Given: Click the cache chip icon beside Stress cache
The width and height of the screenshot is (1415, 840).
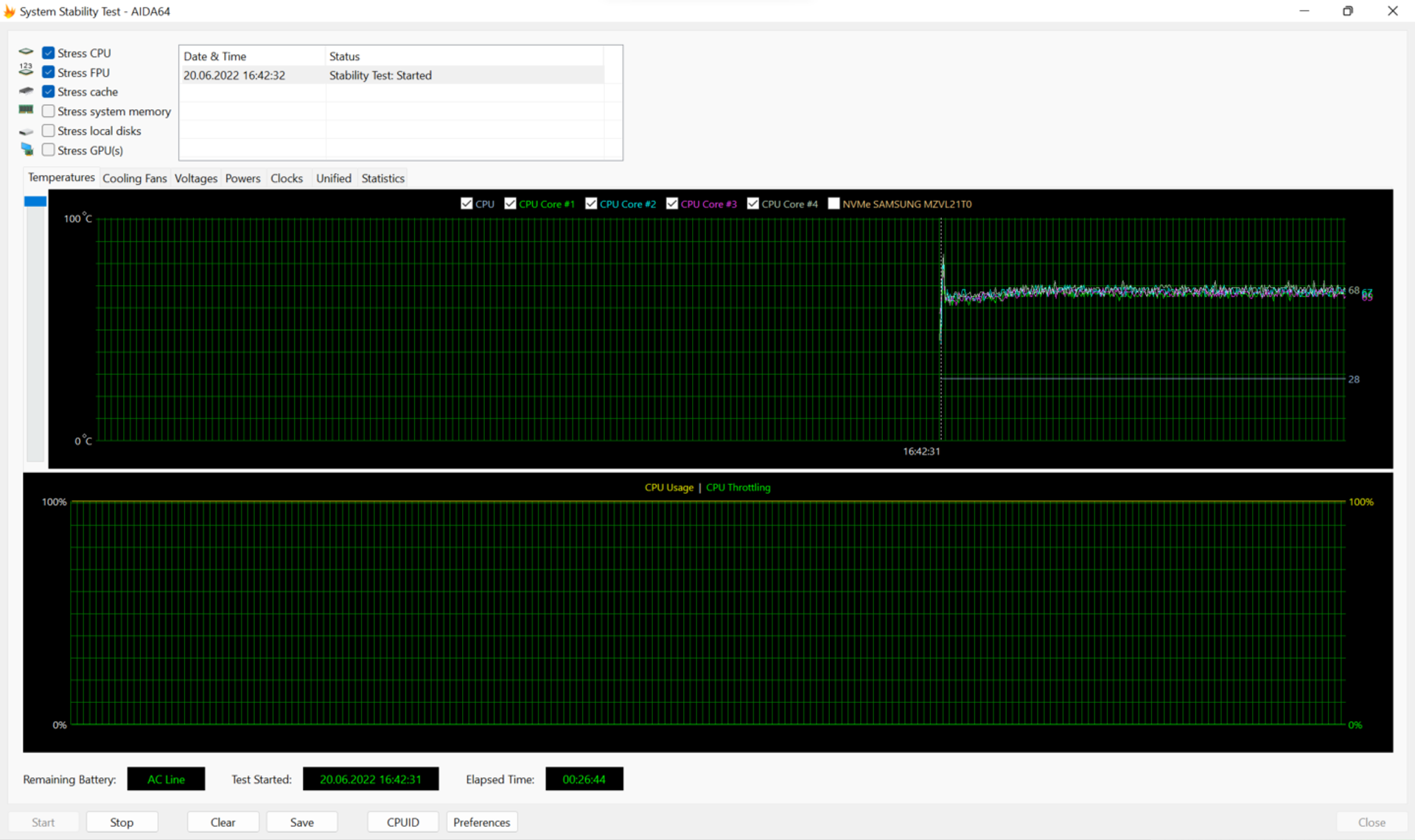Looking at the screenshot, I should click(26, 91).
